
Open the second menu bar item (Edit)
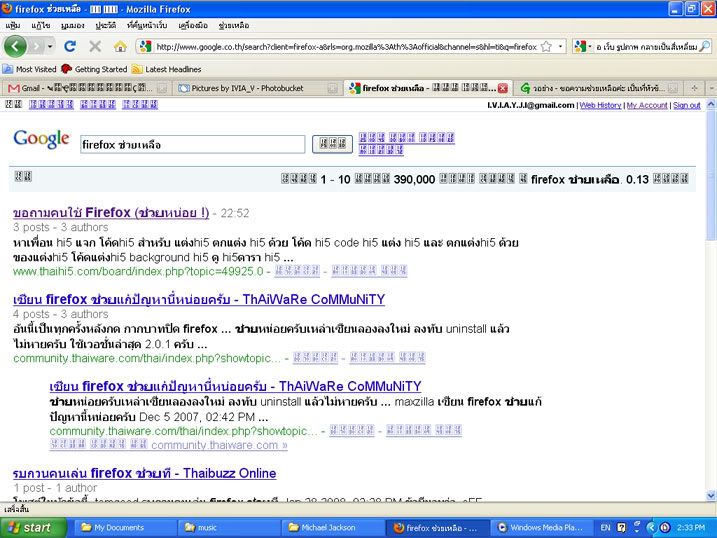[x=41, y=26]
